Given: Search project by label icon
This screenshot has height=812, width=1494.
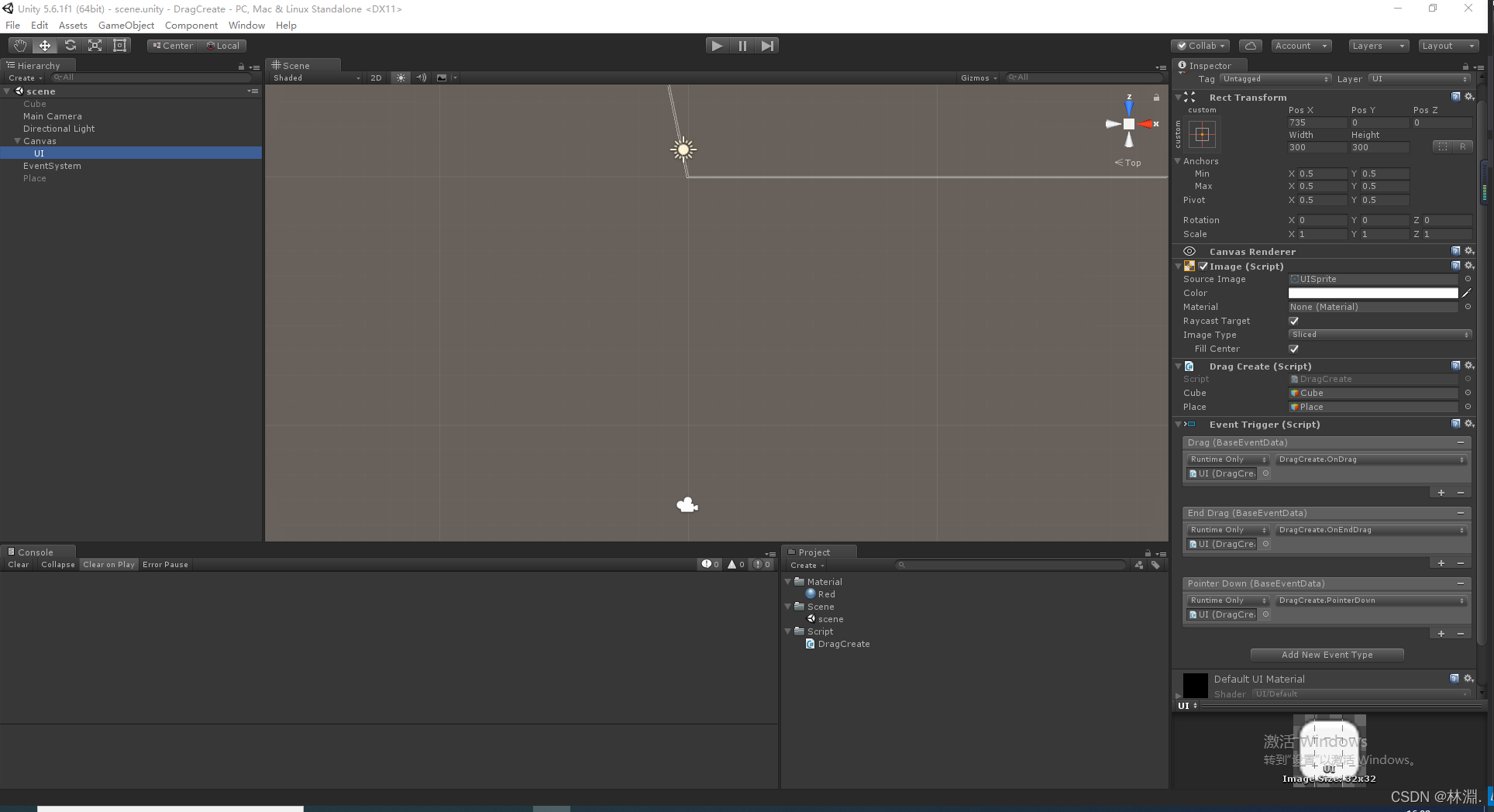Looking at the screenshot, I should [1155, 565].
